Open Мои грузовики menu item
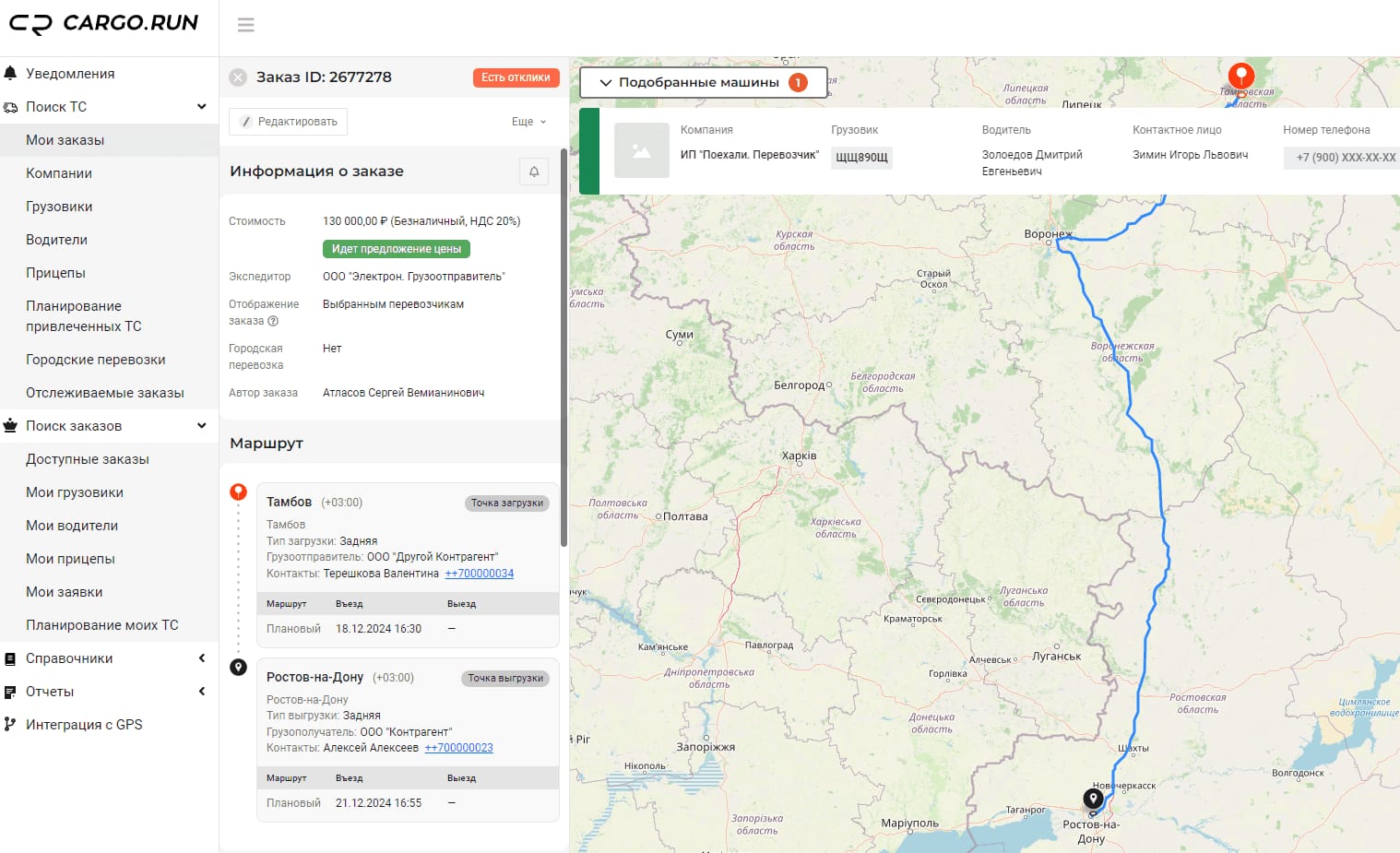This screenshot has height=853, width=1400. [109, 492]
